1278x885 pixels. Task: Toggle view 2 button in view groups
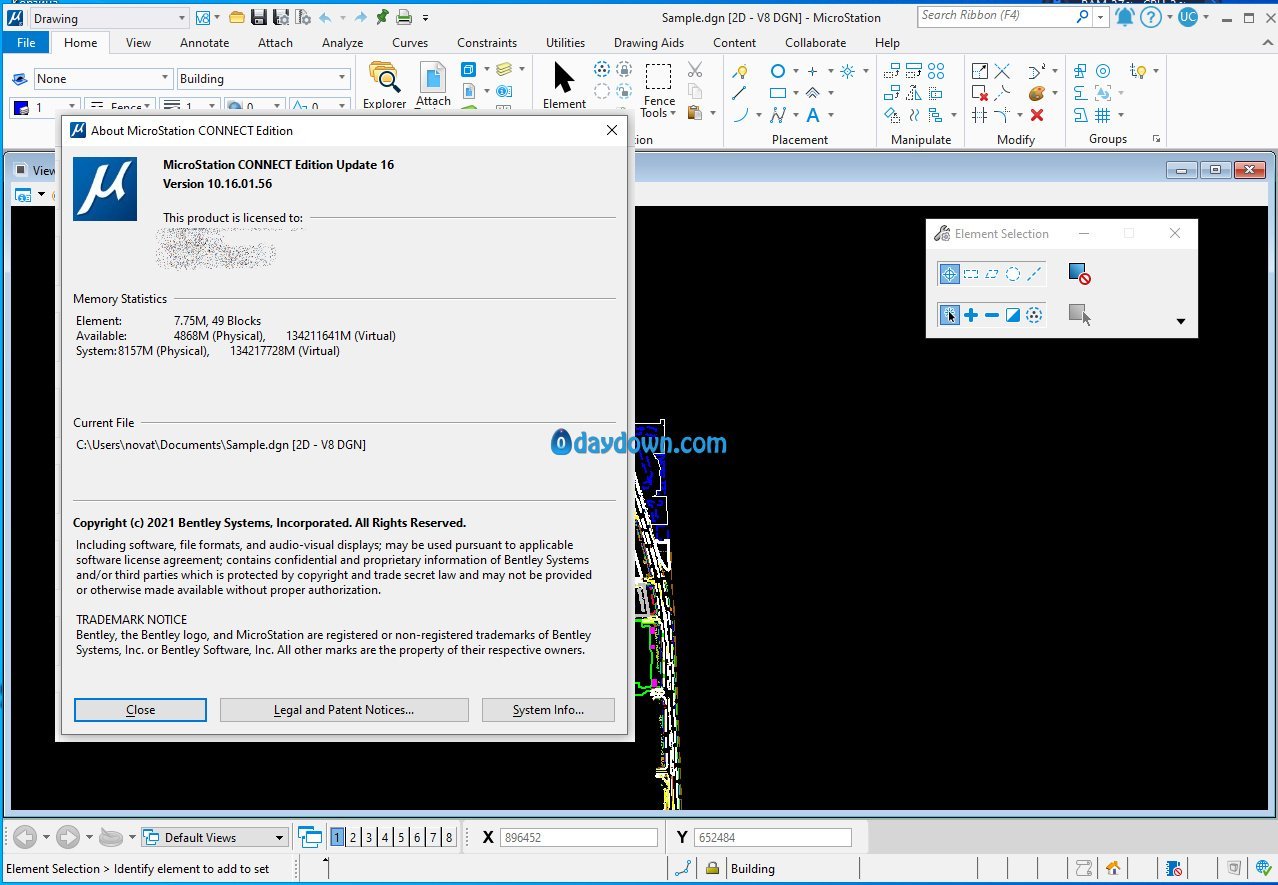353,837
